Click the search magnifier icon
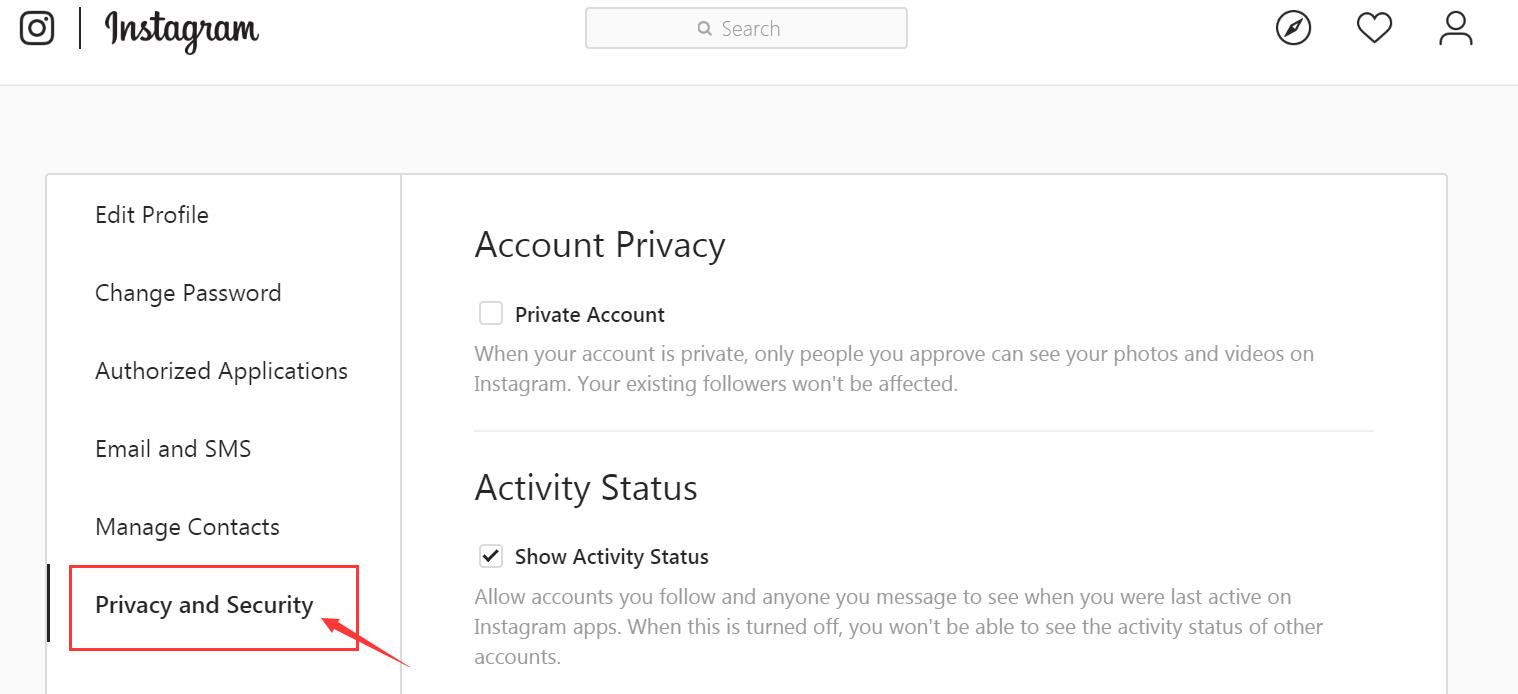This screenshot has width=1518, height=694. coord(705,29)
